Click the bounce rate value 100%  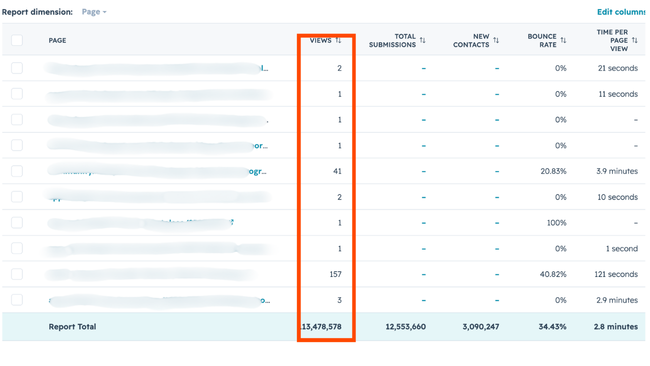(556, 223)
